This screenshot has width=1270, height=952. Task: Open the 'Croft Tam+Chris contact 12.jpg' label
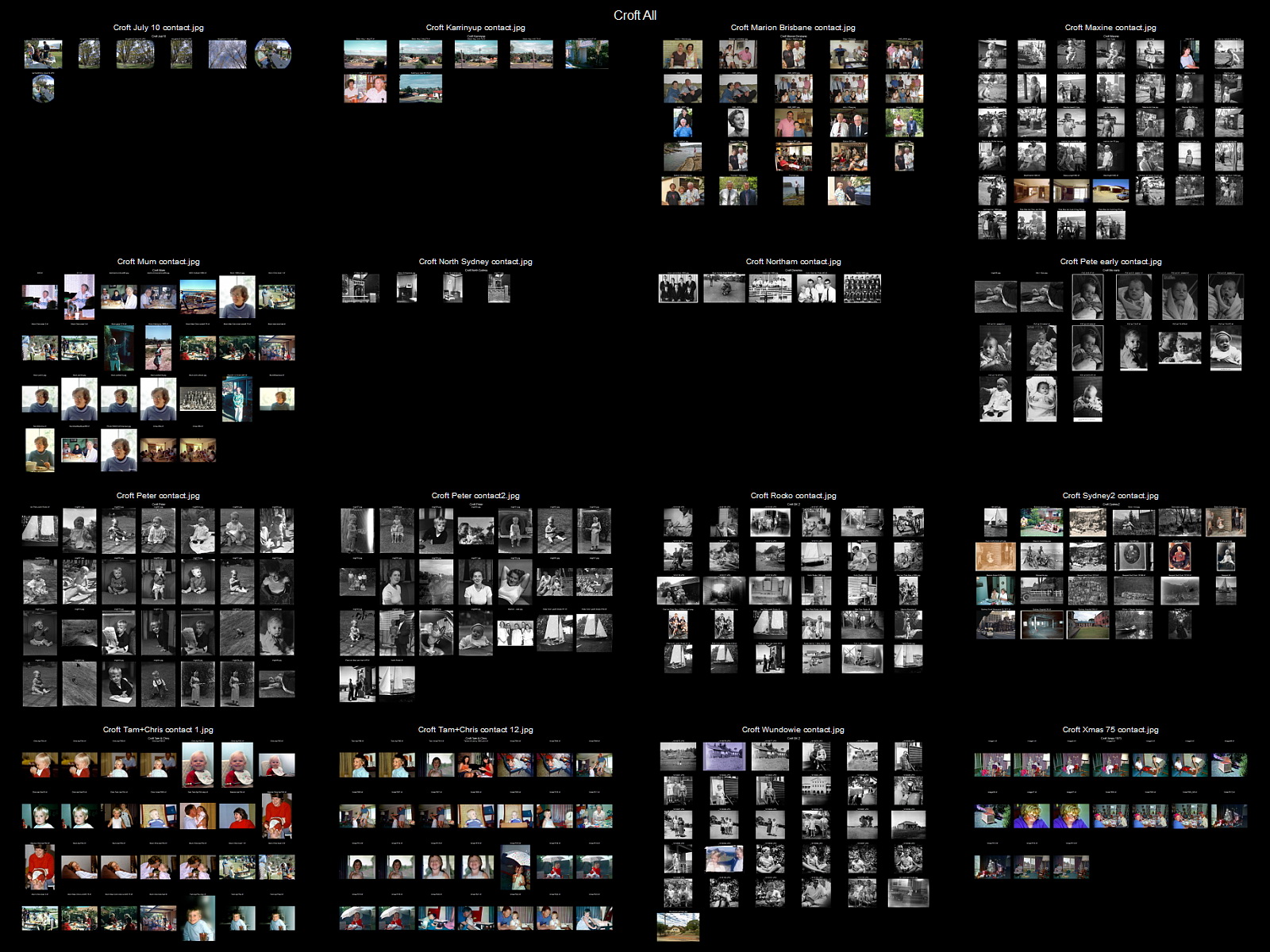point(475,730)
